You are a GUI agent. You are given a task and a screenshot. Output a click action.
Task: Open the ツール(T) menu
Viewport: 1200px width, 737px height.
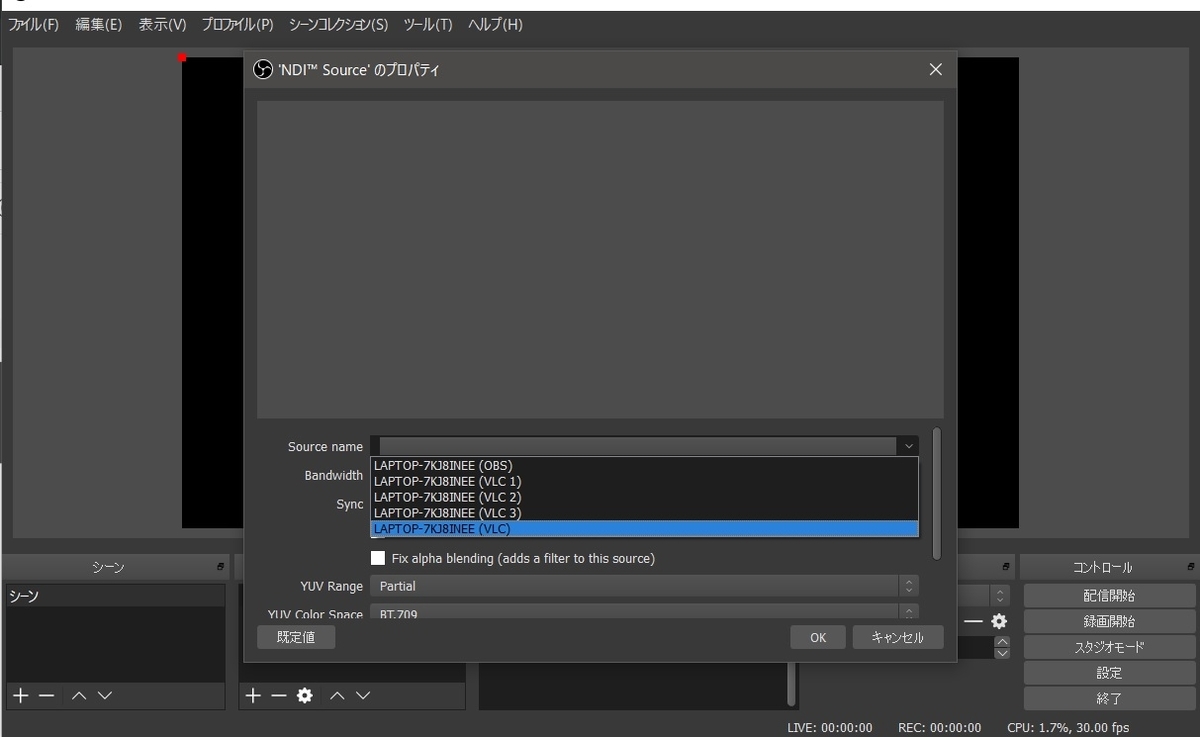click(x=428, y=24)
